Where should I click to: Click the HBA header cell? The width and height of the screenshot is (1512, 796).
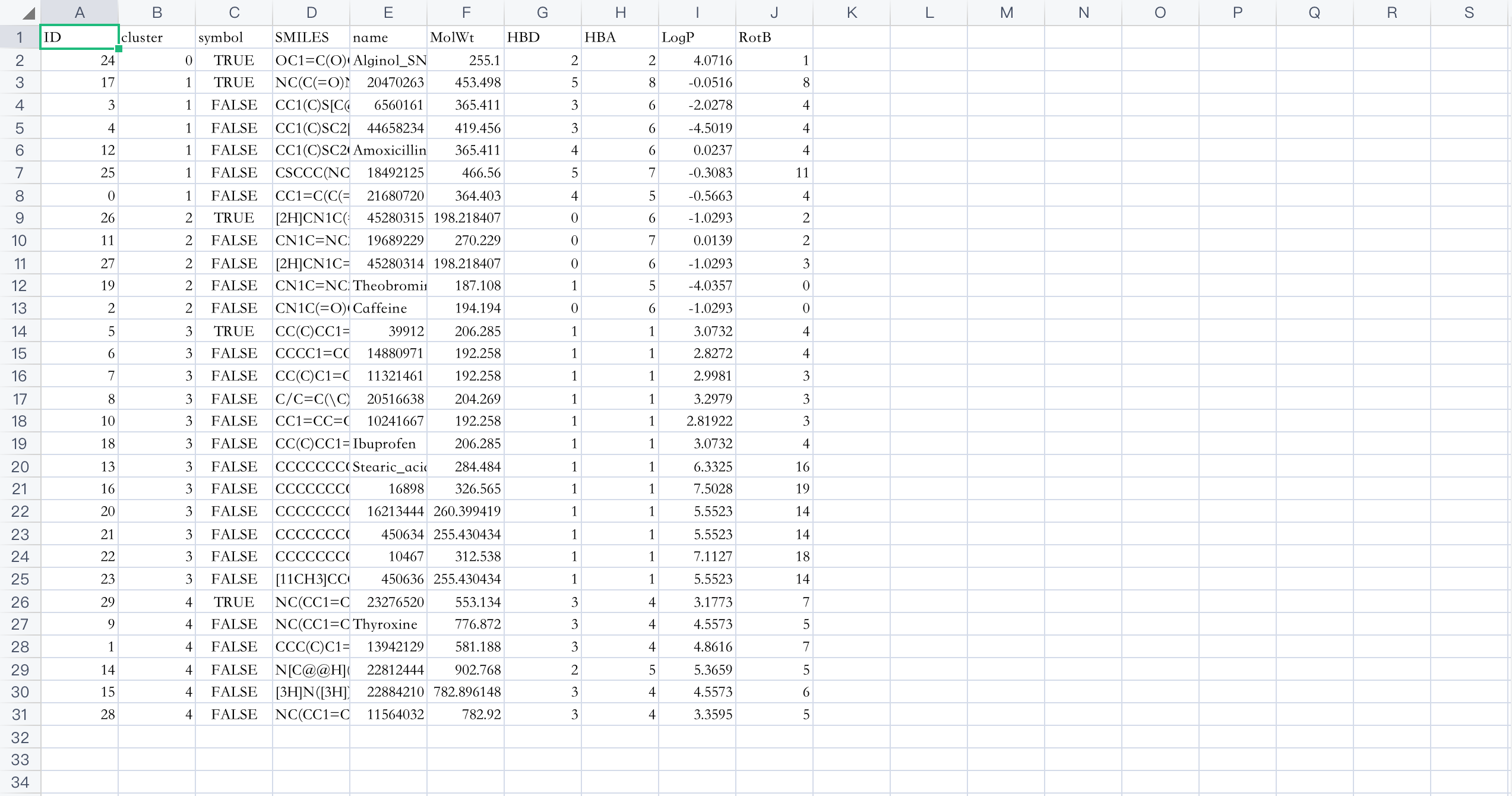pyautogui.click(x=620, y=37)
